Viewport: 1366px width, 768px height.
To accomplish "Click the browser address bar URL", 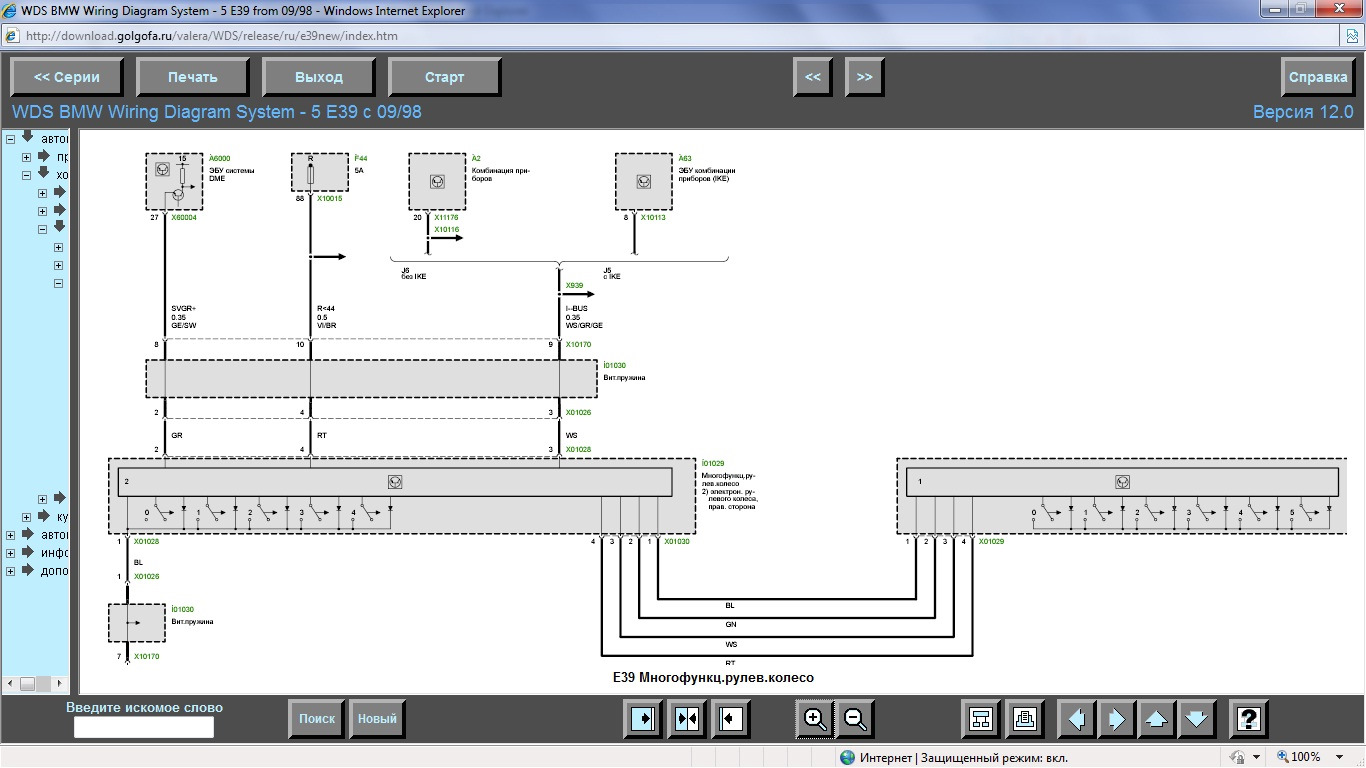I will [211, 35].
